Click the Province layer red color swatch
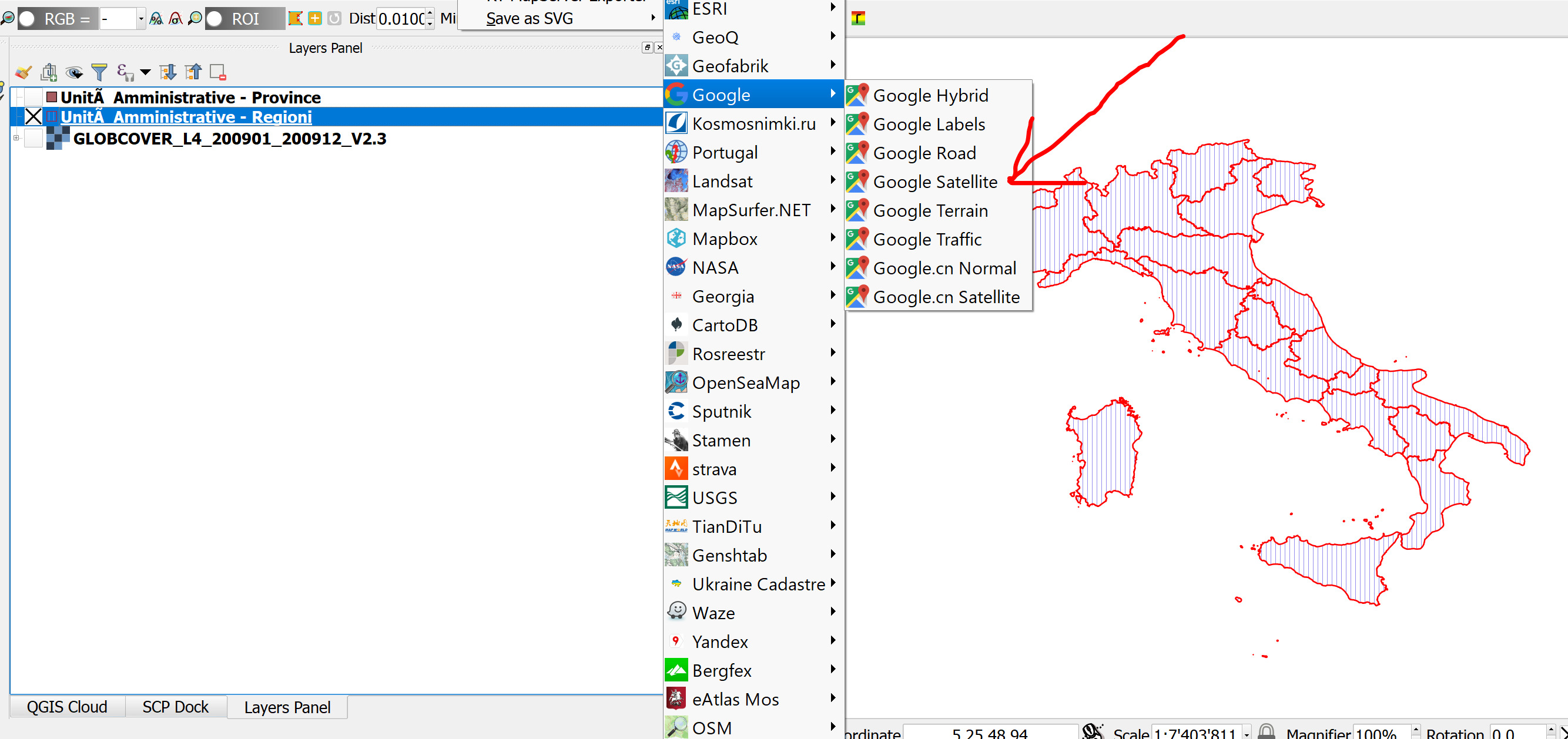This screenshot has width=1568, height=739. 52,97
